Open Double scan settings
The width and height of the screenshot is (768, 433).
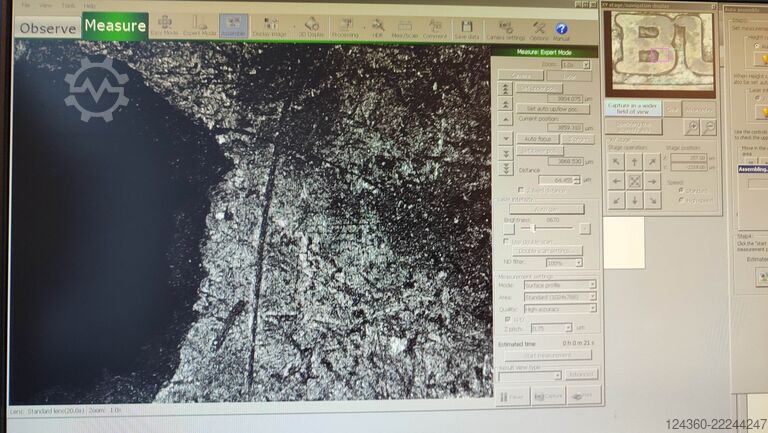547,251
